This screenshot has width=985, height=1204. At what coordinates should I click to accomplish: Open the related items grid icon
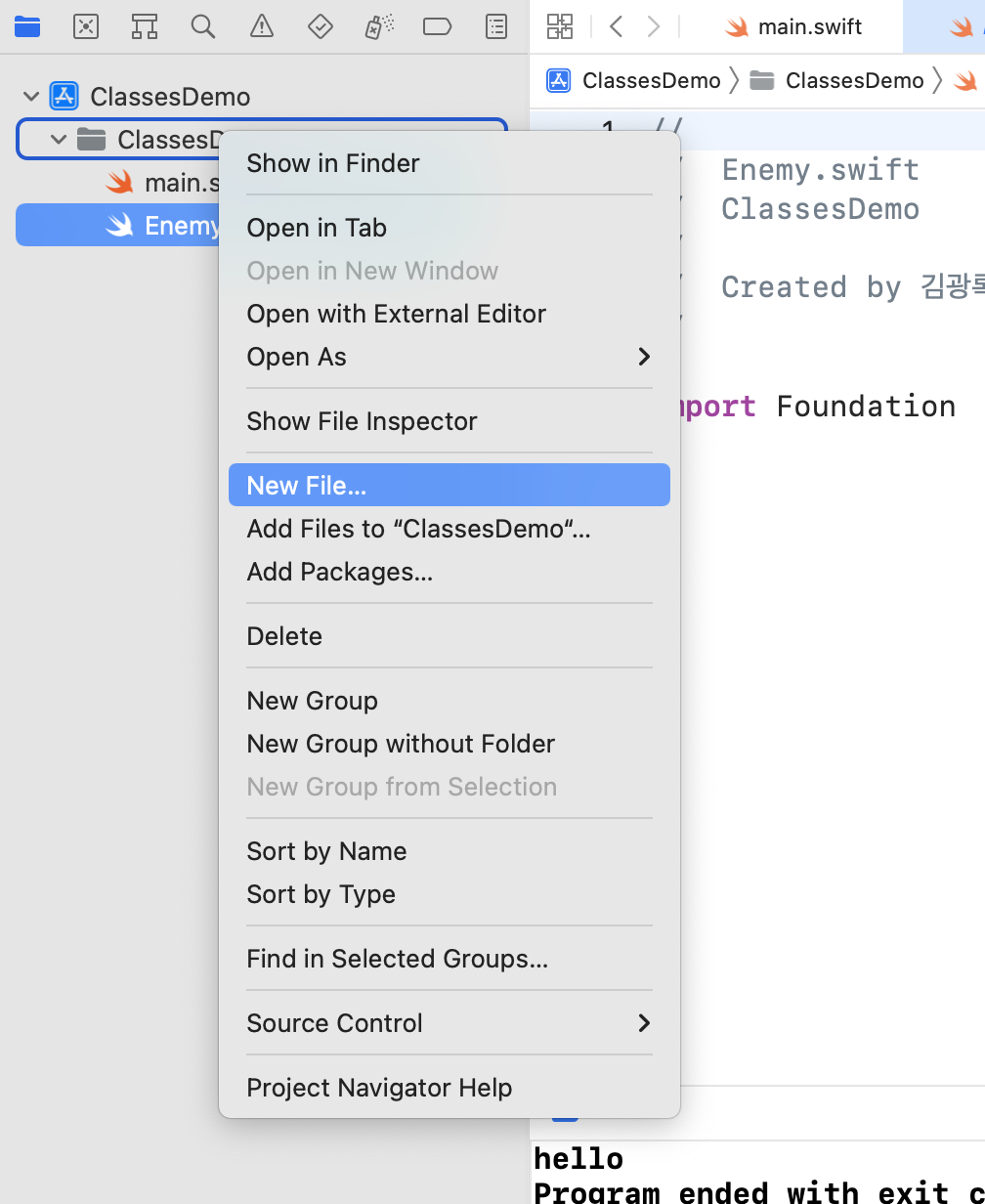pyautogui.click(x=560, y=26)
